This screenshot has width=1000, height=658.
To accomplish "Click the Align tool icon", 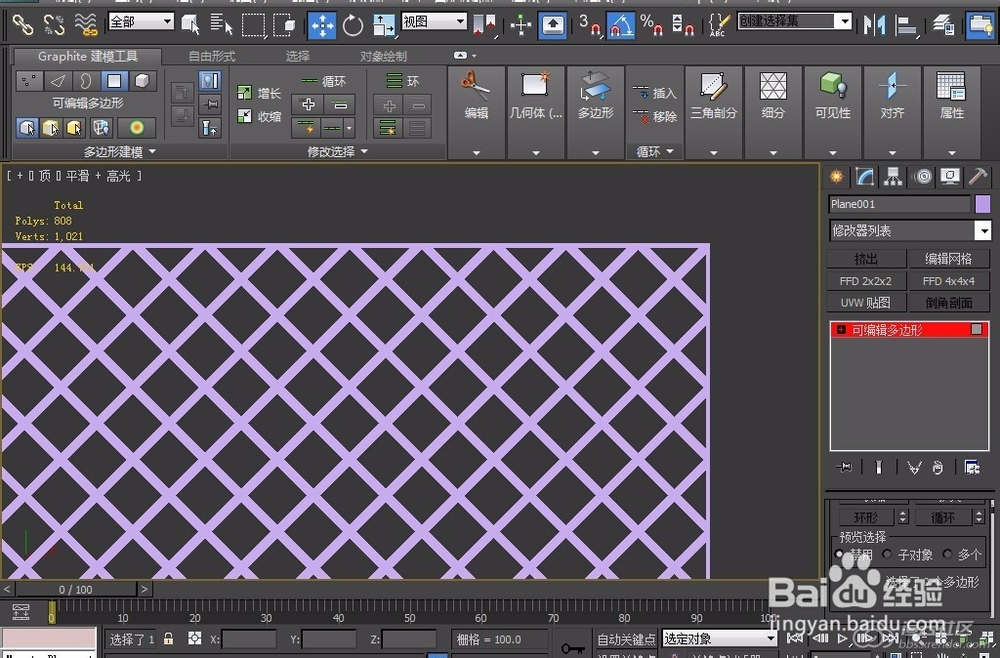I will click(906, 26).
